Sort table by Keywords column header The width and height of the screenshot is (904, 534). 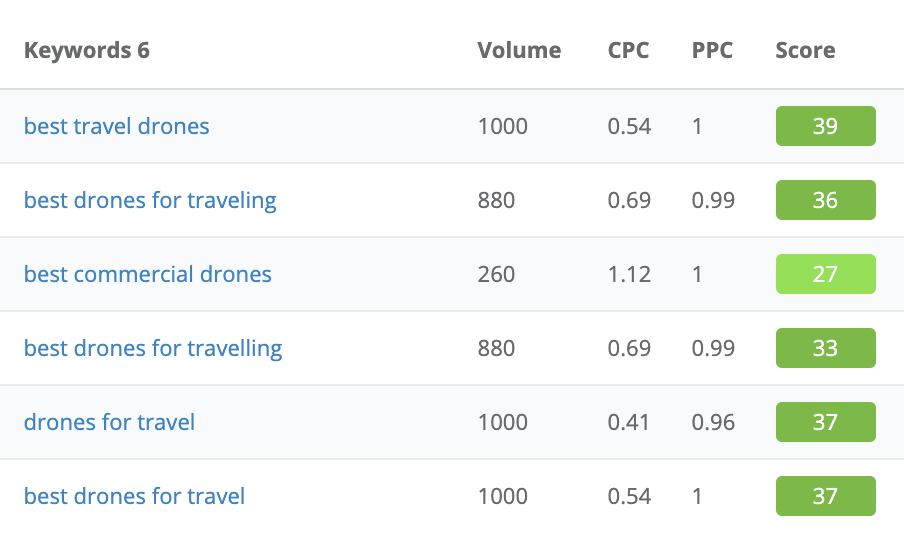tap(87, 50)
